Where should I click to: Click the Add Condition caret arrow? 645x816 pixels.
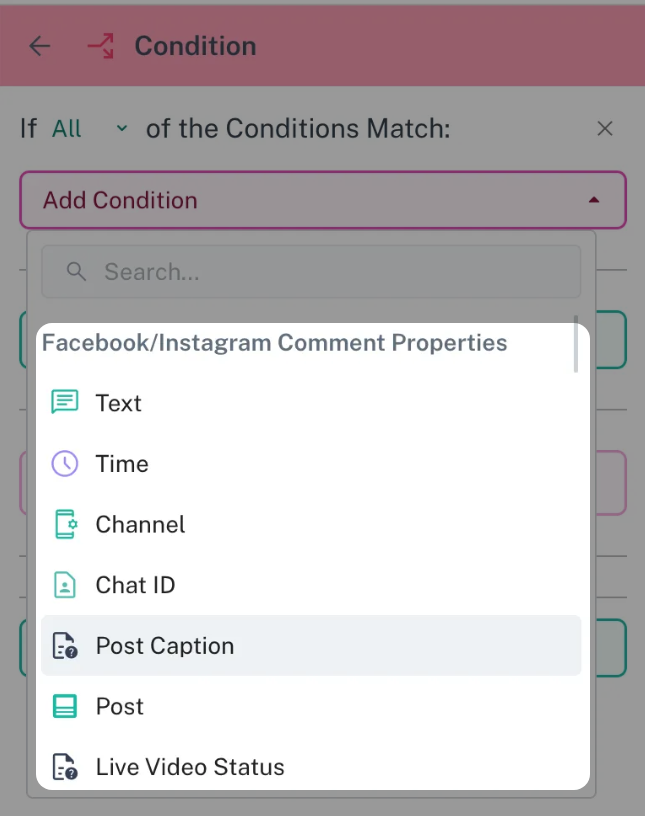594,200
